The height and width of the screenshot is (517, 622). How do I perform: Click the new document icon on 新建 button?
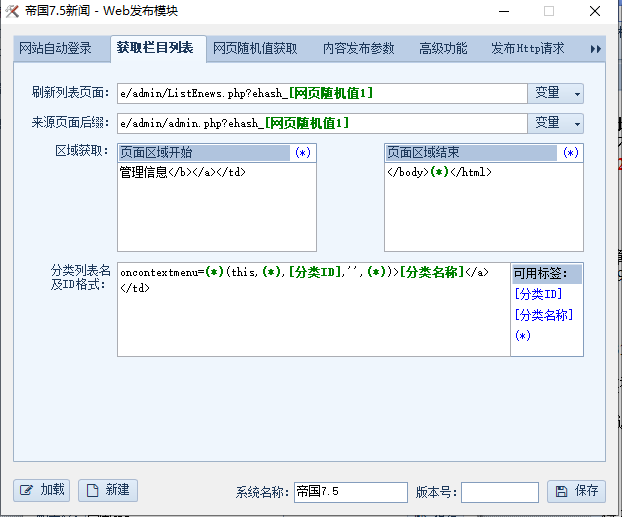coord(92,490)
